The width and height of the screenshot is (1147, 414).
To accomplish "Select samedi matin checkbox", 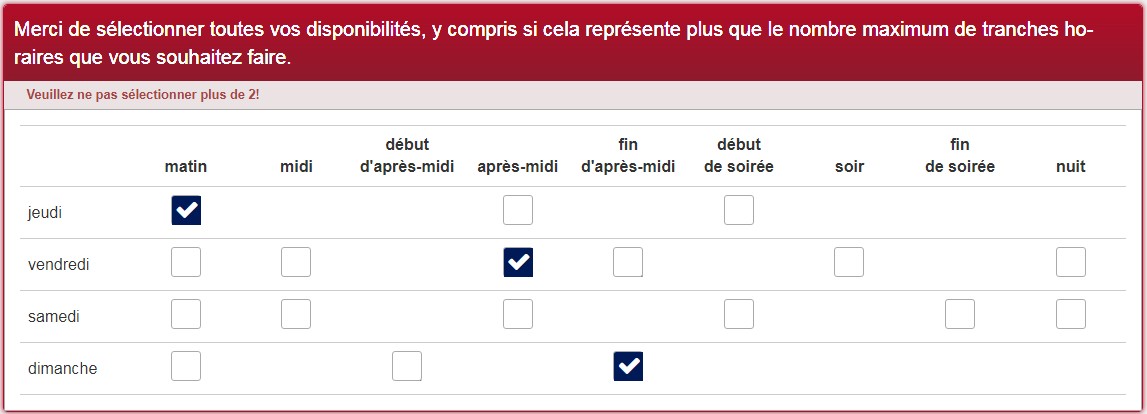I will click(186, 315).
